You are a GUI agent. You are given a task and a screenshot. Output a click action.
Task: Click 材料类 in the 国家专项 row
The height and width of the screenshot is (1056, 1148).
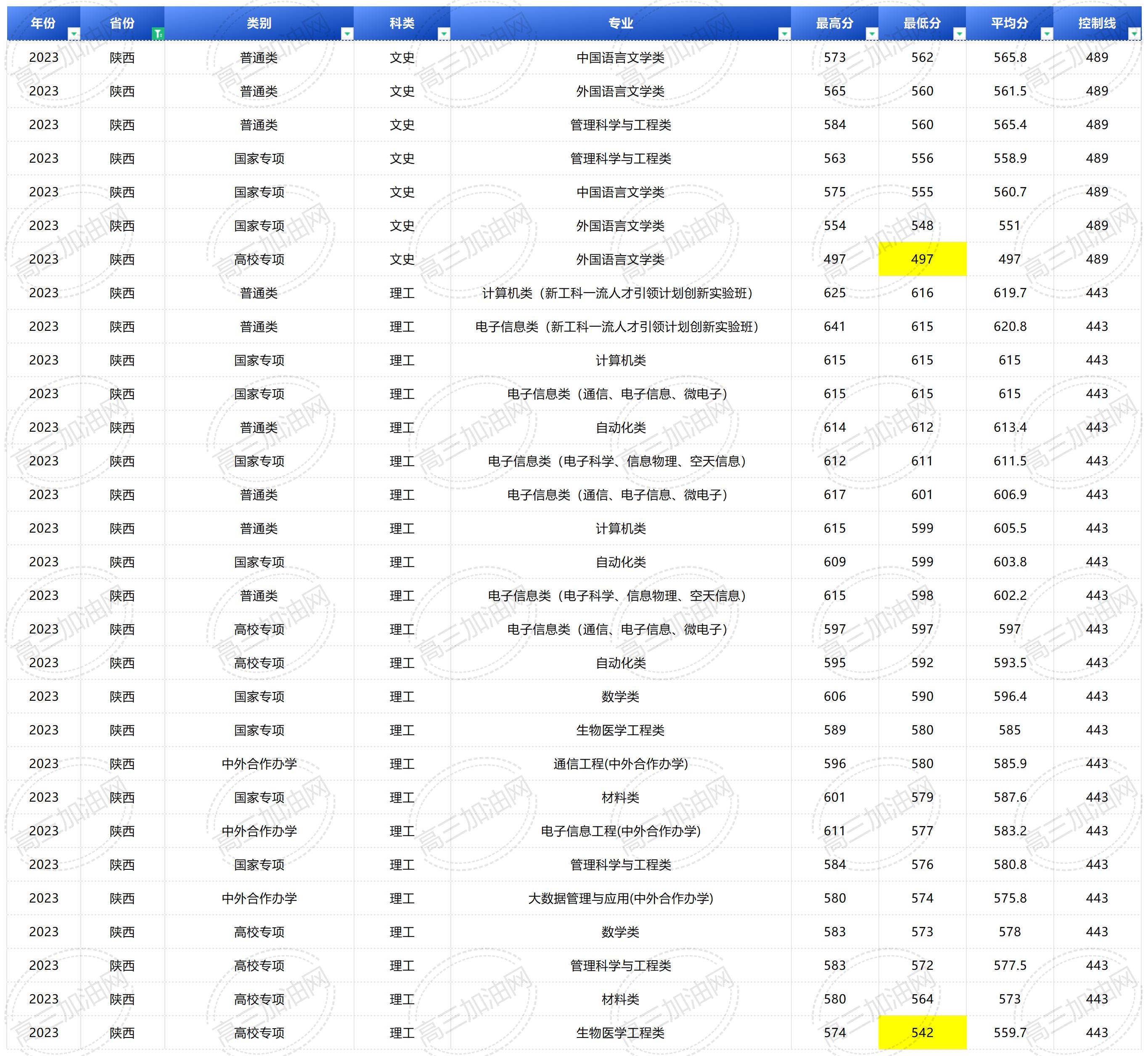coord(621,797)
